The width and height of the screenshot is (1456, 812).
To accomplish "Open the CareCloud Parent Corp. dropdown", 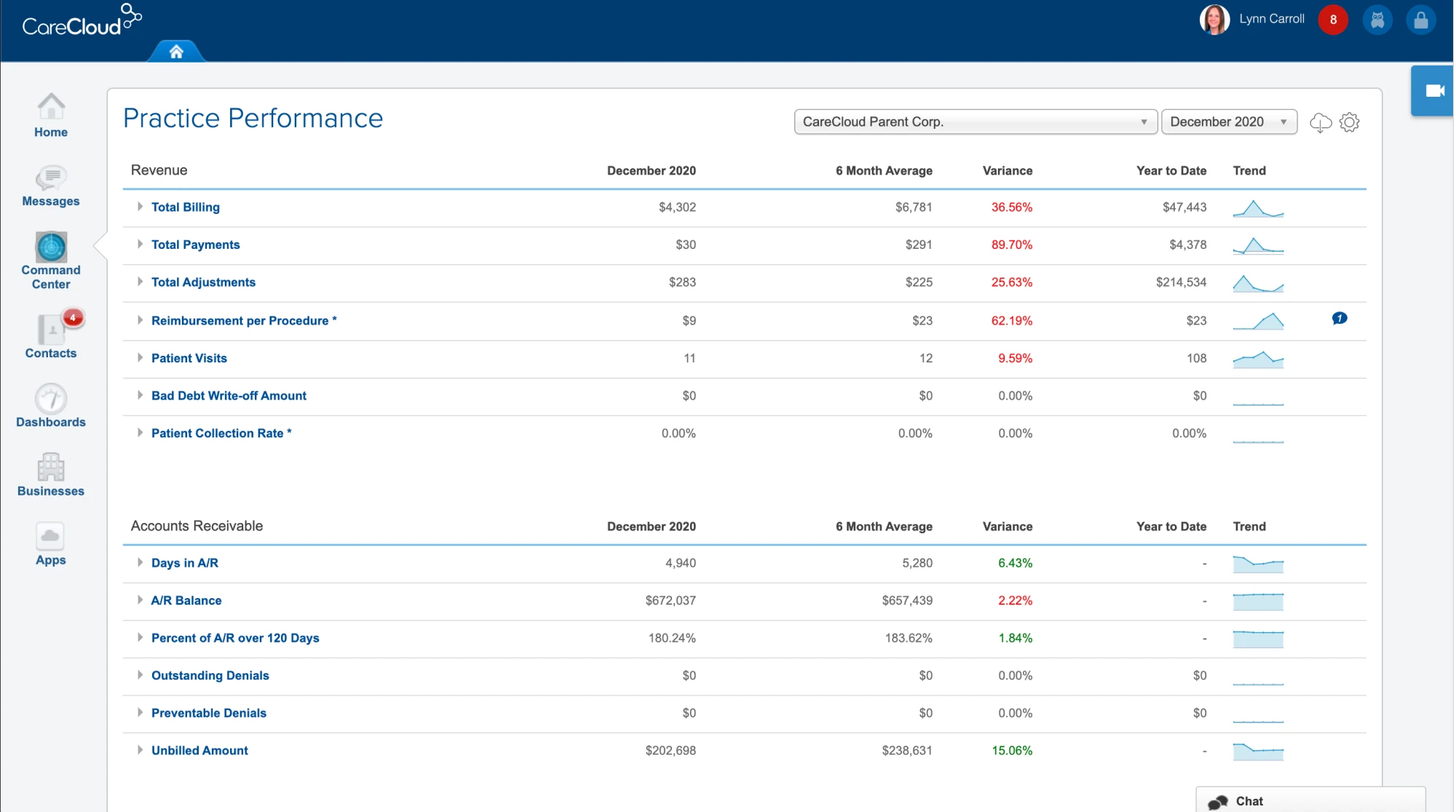I will coord(975,122).
